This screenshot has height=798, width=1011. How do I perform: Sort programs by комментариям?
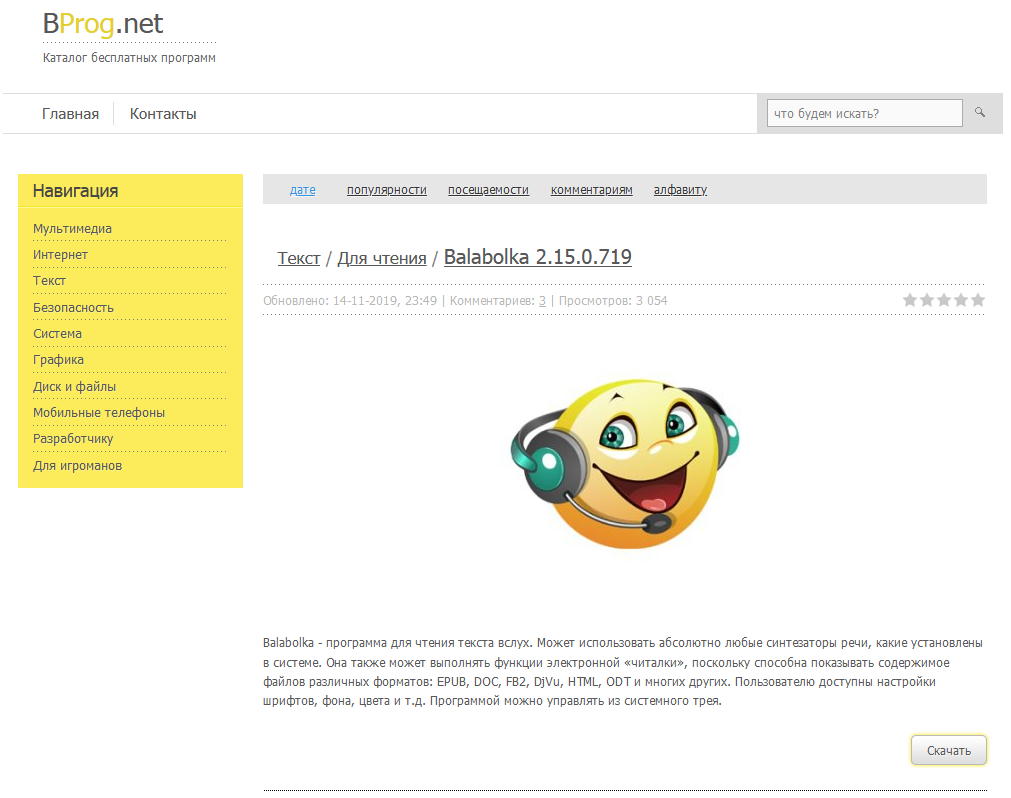591,189
